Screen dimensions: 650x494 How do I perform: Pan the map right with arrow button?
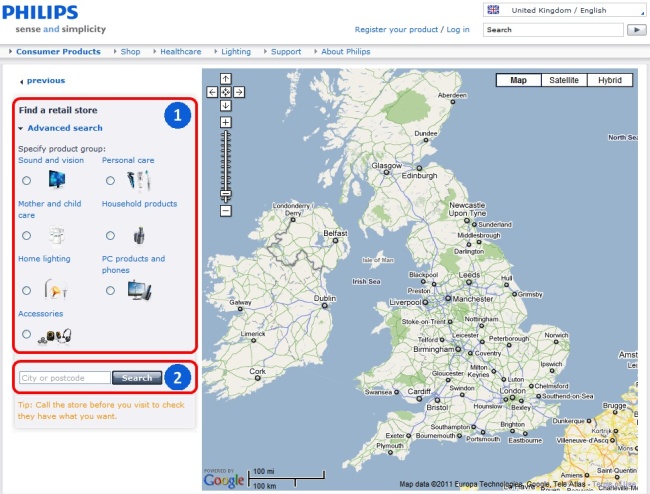[239, 92]
